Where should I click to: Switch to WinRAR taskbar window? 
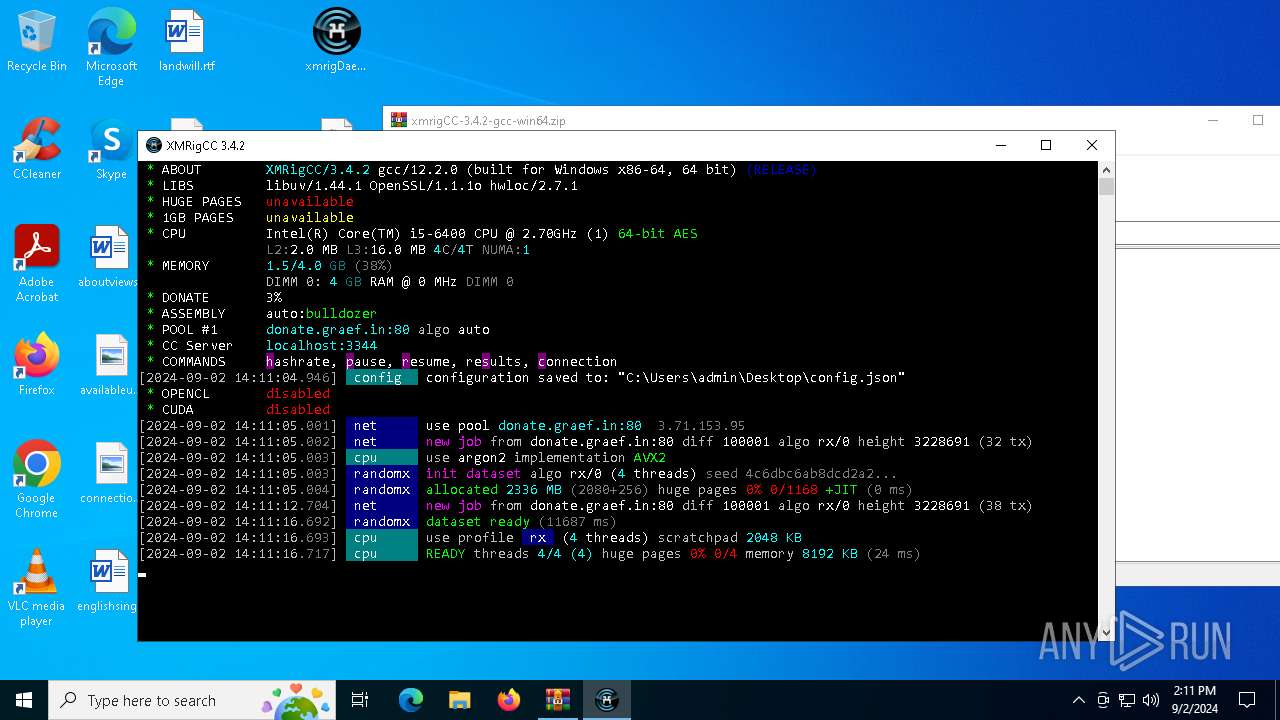[x=558, y=700]
